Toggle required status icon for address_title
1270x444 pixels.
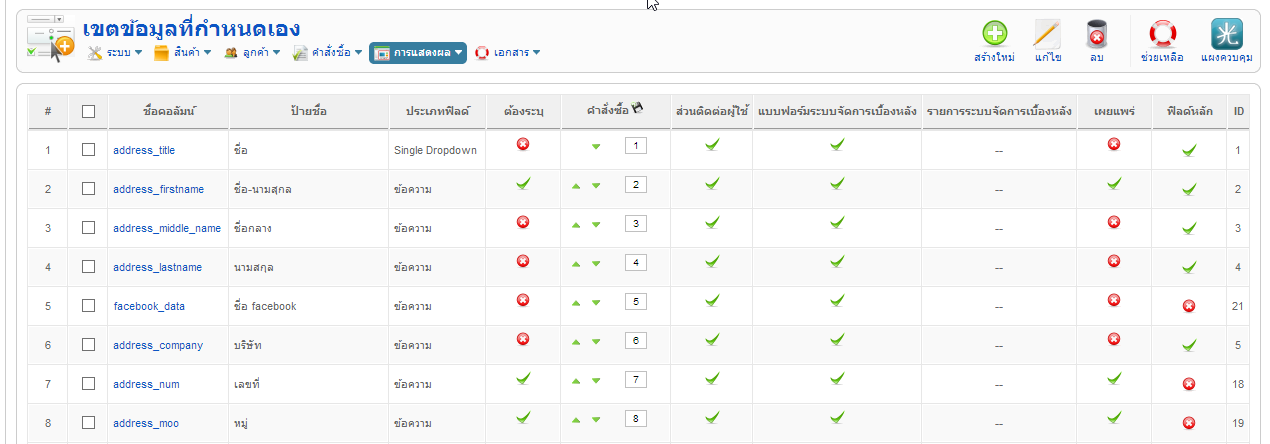click(x=523, y=145)
